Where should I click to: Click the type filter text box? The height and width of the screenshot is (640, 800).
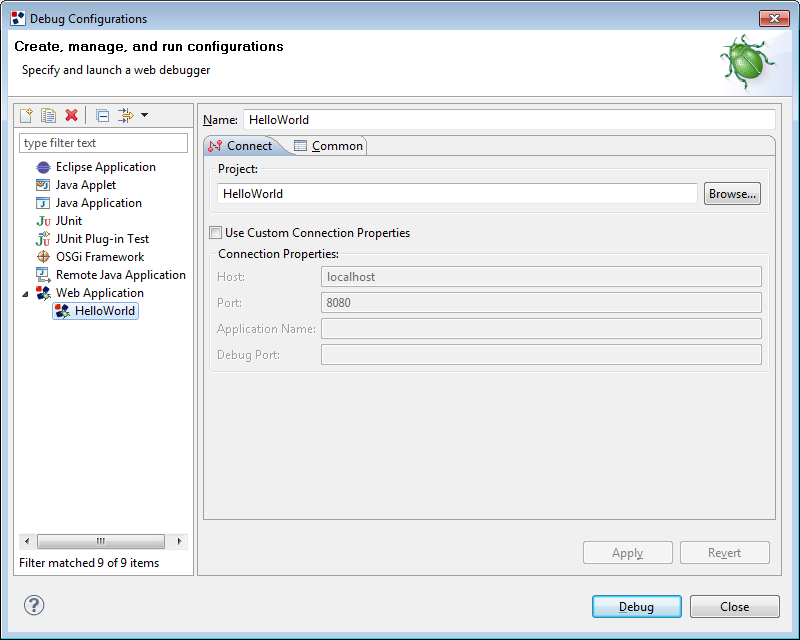104,143
